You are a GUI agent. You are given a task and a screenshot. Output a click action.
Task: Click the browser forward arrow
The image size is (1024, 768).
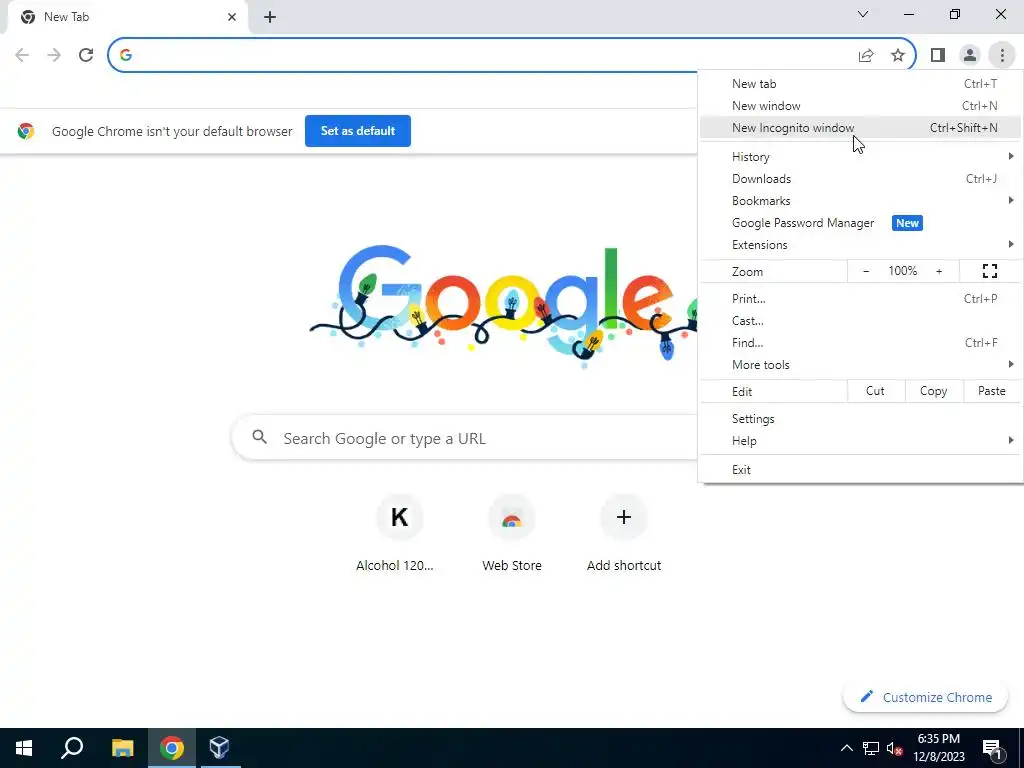tap(54, 55)
